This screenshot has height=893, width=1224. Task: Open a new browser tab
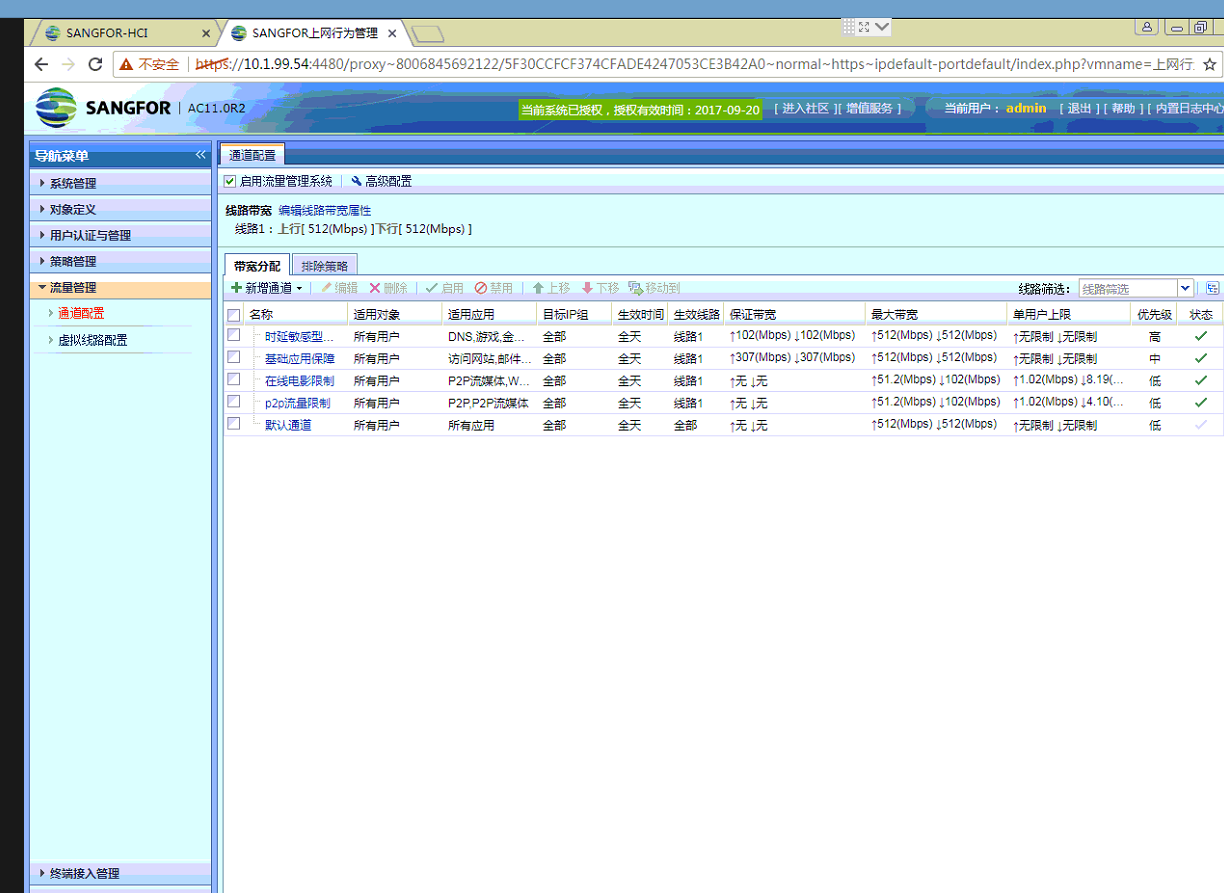[x=428, y=35]
